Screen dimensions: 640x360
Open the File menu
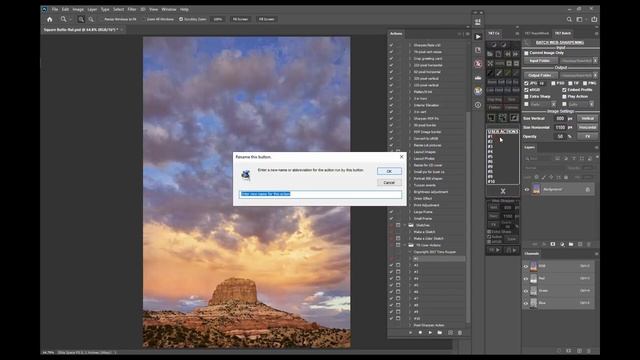(x=55, y=9)
